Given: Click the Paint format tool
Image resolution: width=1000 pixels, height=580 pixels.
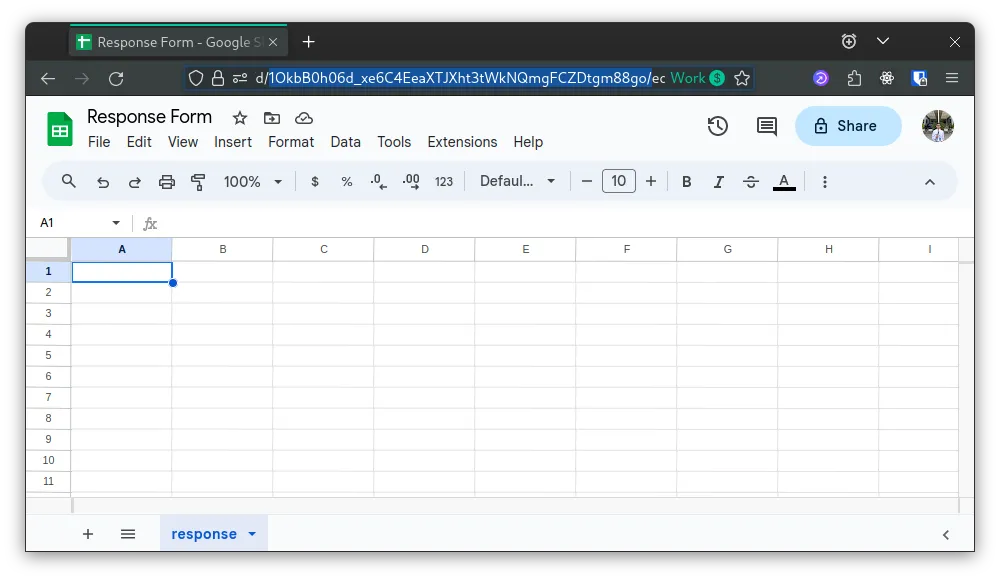Looking at the screenshot, I should pyautogui.click(x=197, y=181).
